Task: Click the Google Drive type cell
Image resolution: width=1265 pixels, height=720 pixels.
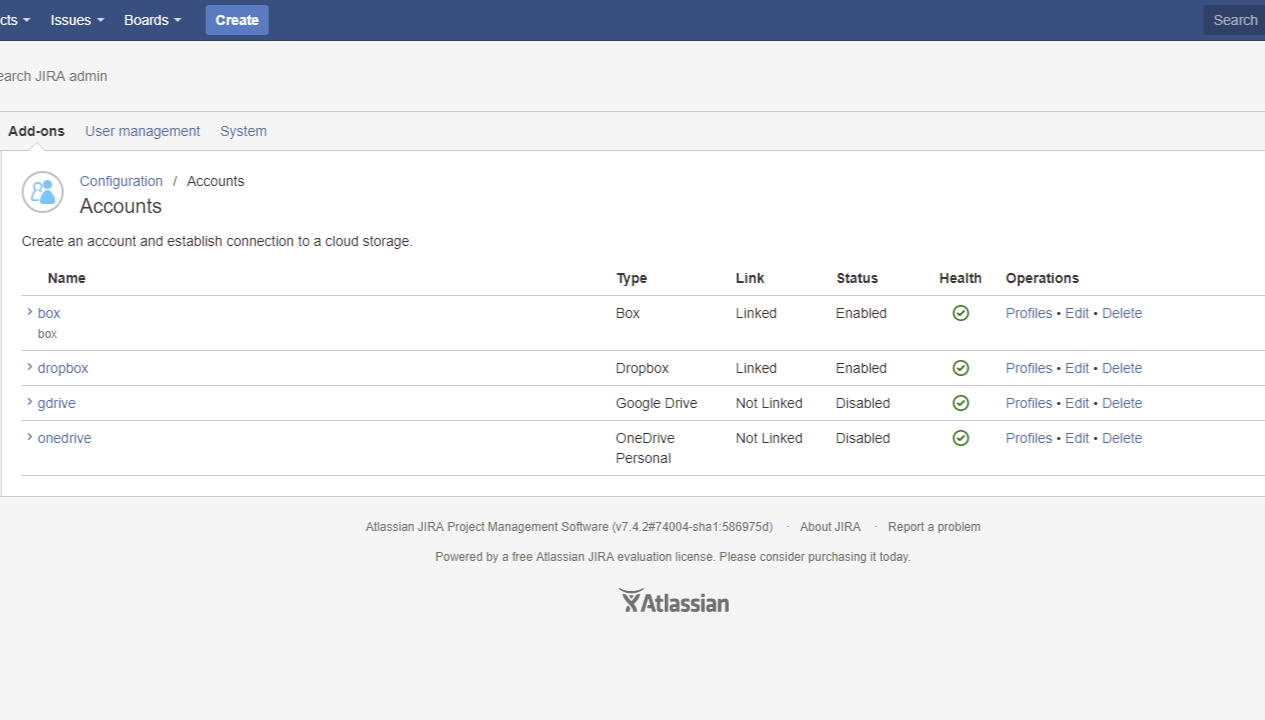Action: coord(657,403)
